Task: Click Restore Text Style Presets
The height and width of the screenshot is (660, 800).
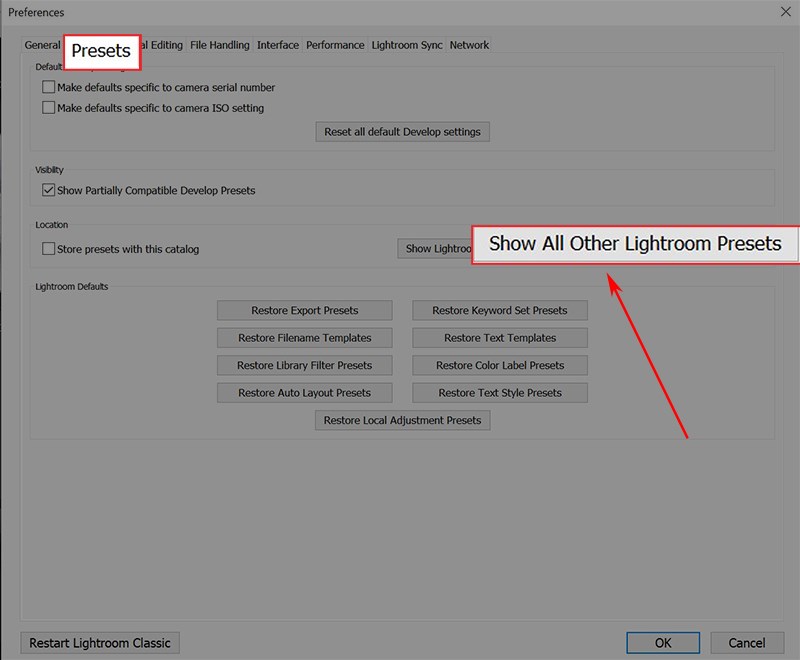Action: point(500,393)
